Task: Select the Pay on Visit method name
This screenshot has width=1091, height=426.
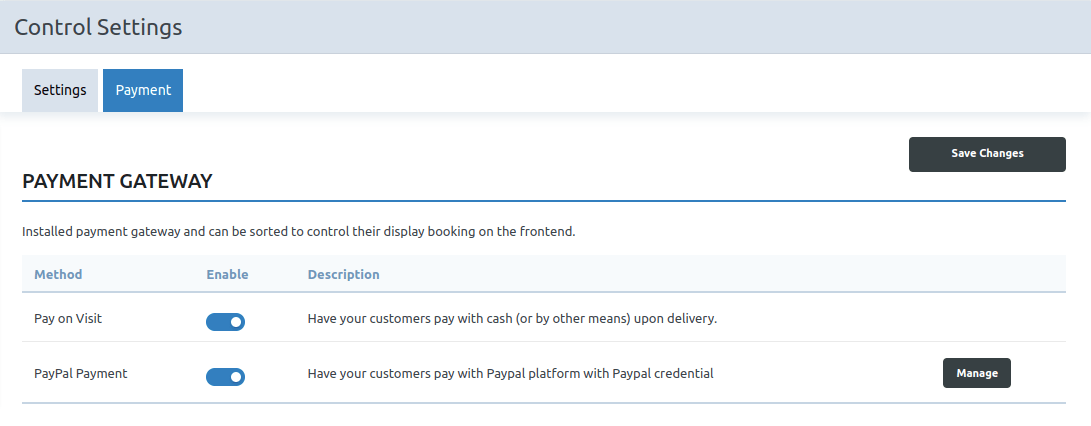Action: [68, 319]
